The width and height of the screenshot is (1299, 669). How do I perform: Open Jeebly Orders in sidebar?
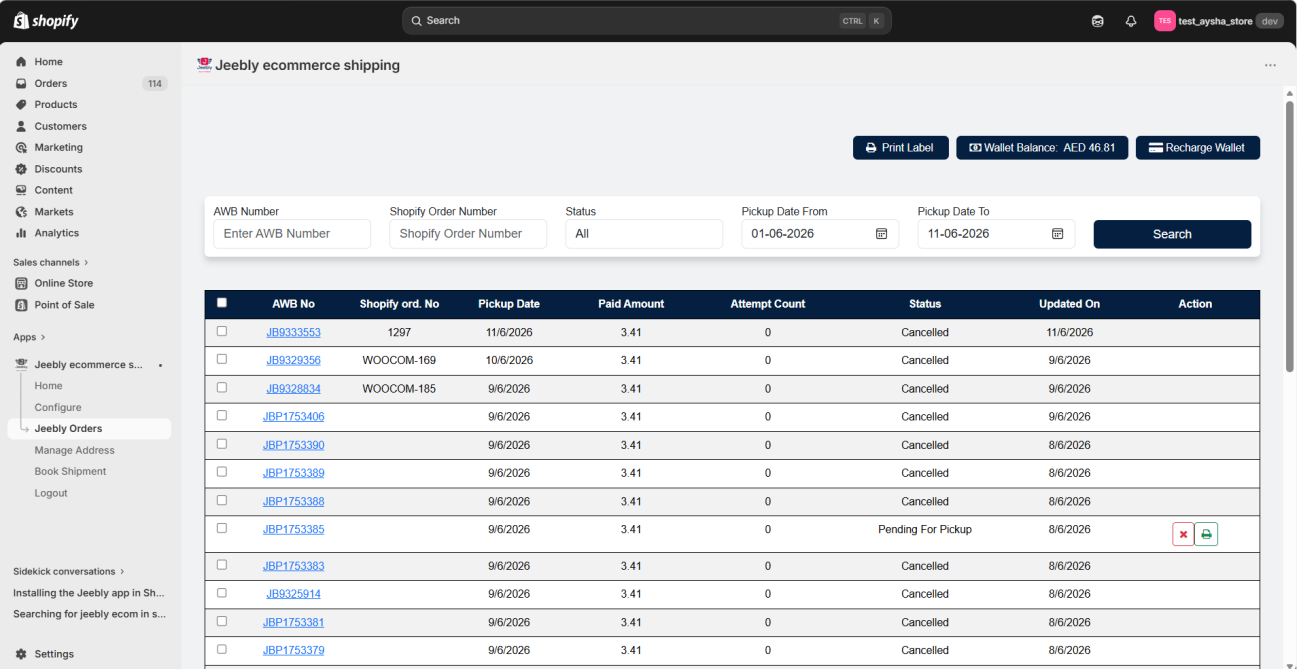pos(89,429)
